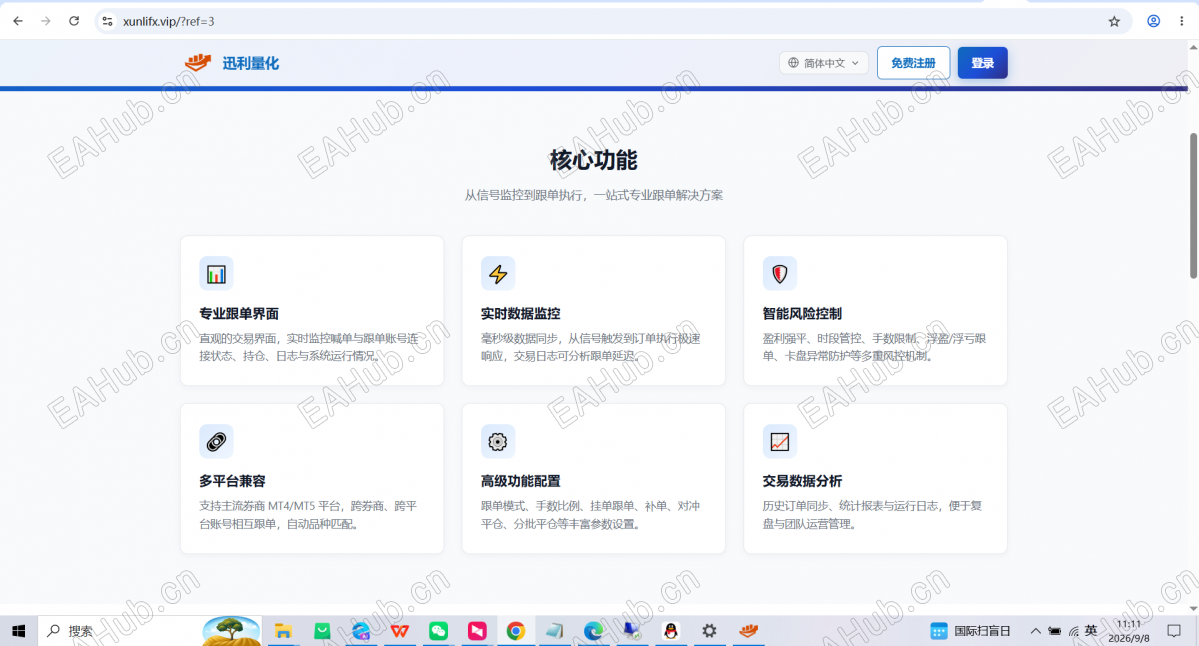Click the 迅利量化 brand name link
Image resolution: width=1199 pixels, height=646 pixels.
tap(251, 63)
